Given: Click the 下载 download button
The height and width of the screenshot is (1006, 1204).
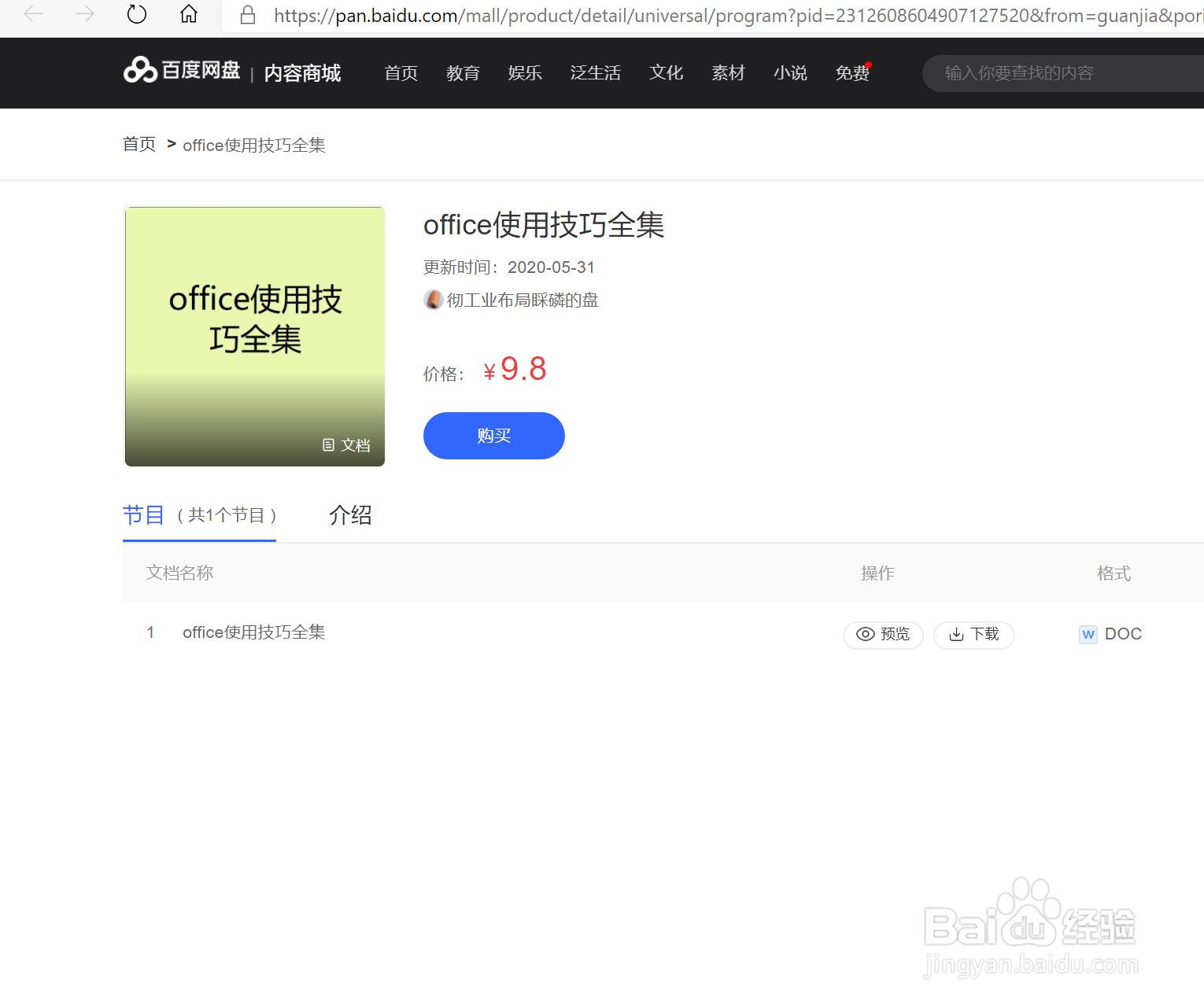Looking at the screenshot, I should point(974,635).
